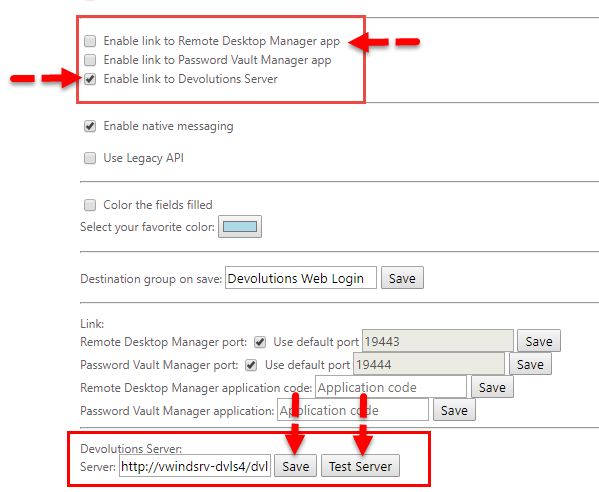The width and height of the screenshot is (599, 492).
Task: Click the Devolutions Server URL field
Action: [195, 466]
